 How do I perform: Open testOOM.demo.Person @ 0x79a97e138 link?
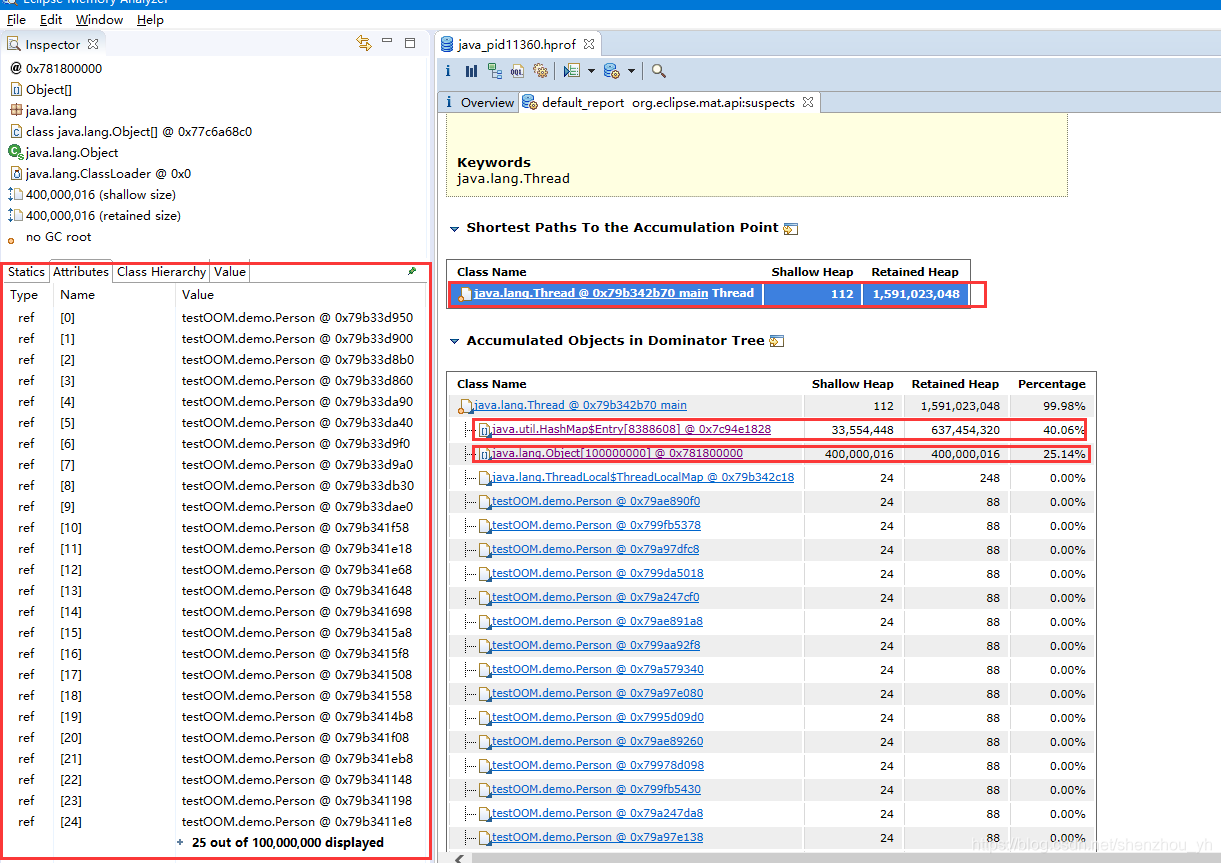tap(597, 838)
